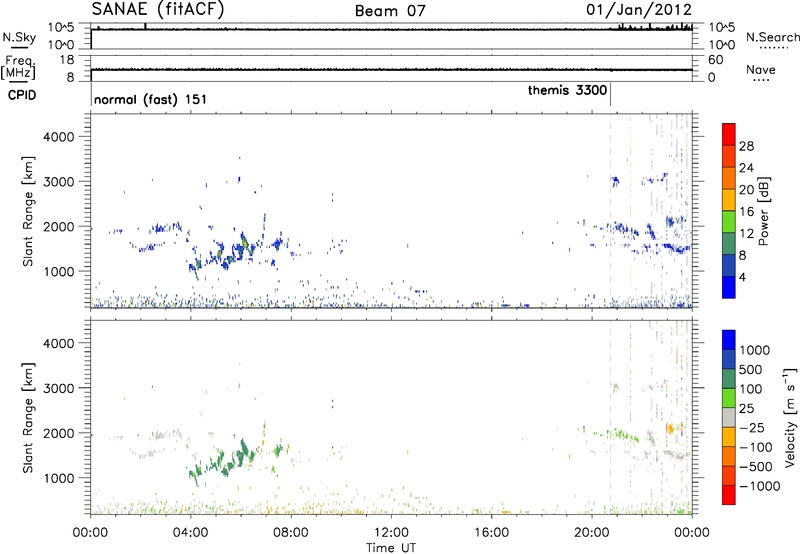Pick the yellow 16–20 dB Power colorbar segment

click(729, 199)
